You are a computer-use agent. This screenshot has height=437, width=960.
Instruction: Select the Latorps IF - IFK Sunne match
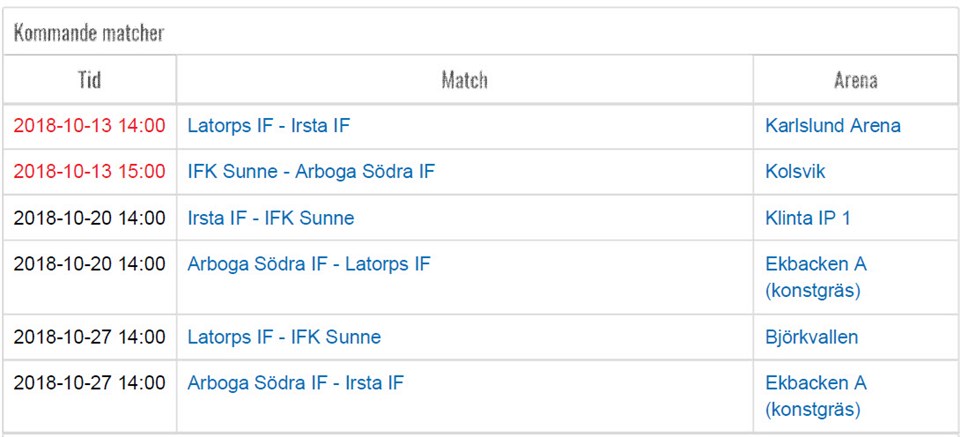(284, 337)
